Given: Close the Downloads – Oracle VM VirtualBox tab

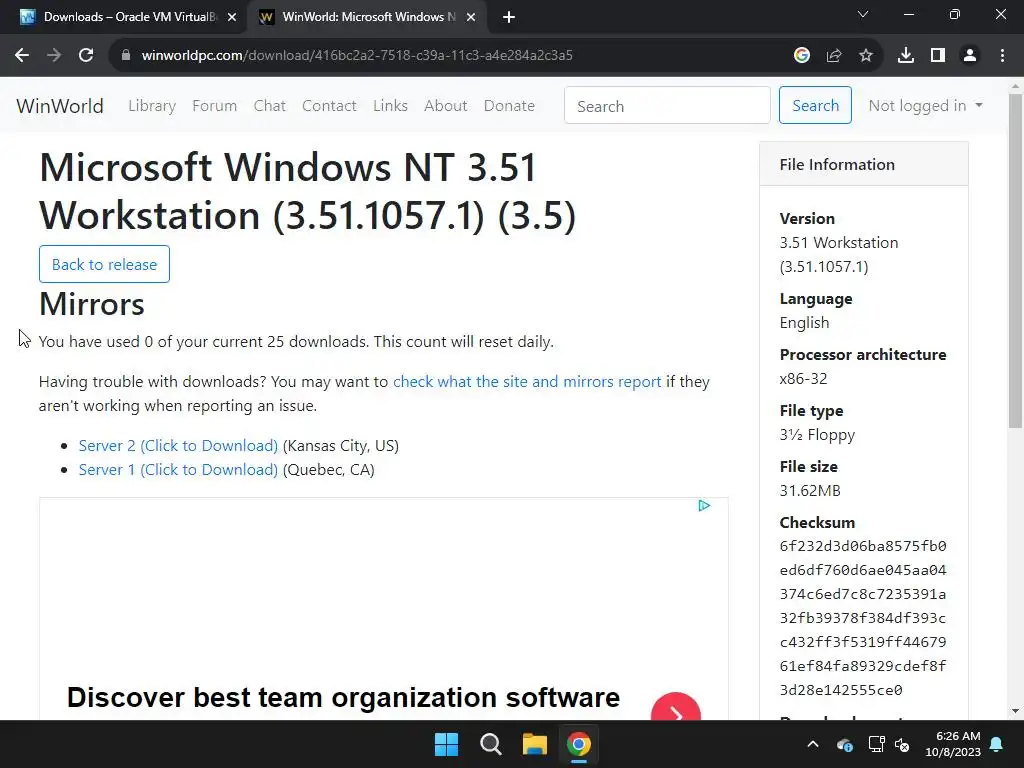Looking at the screenshot, I should pos(232,17).
